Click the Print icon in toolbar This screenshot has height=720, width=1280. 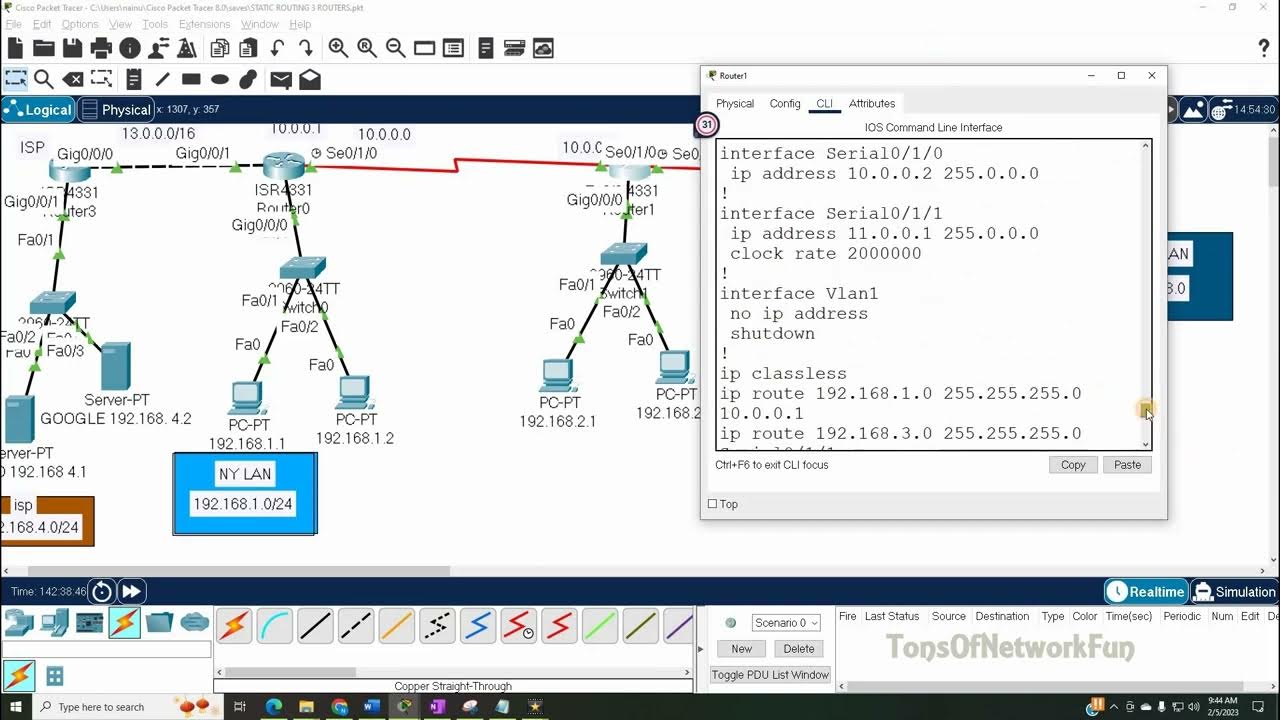101,48
